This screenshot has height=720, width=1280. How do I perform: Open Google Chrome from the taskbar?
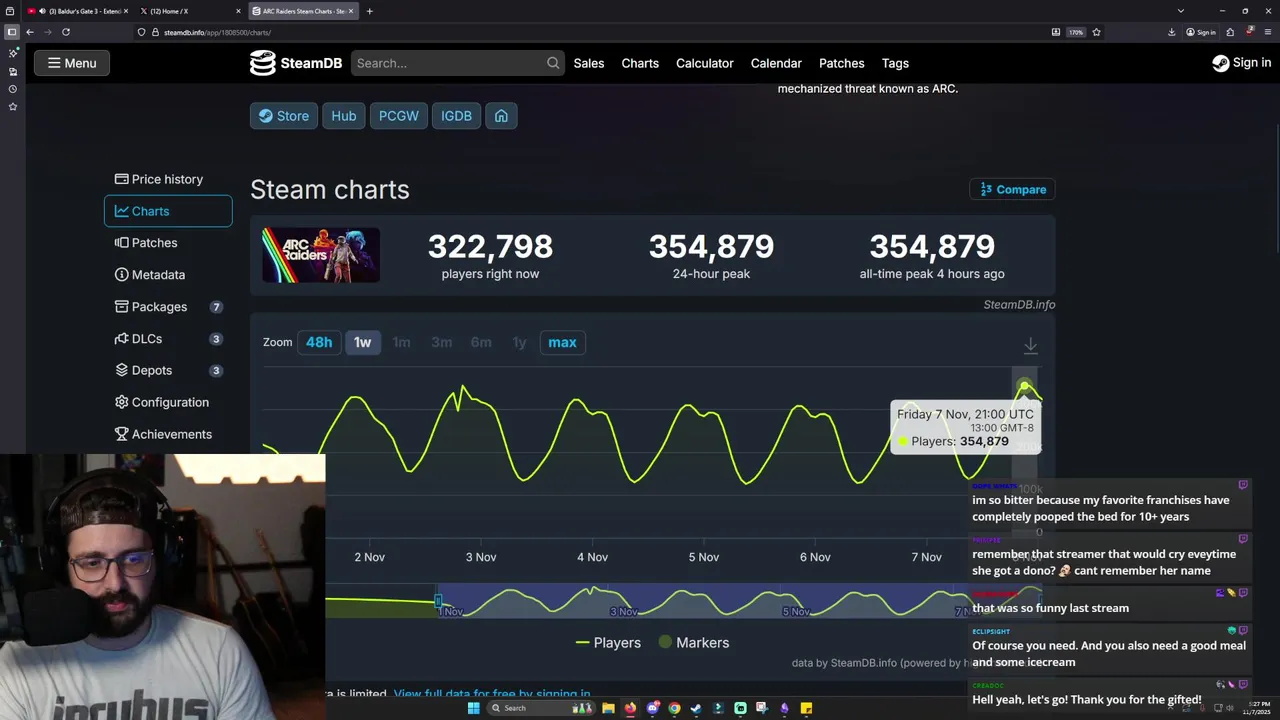pos(674,708)
